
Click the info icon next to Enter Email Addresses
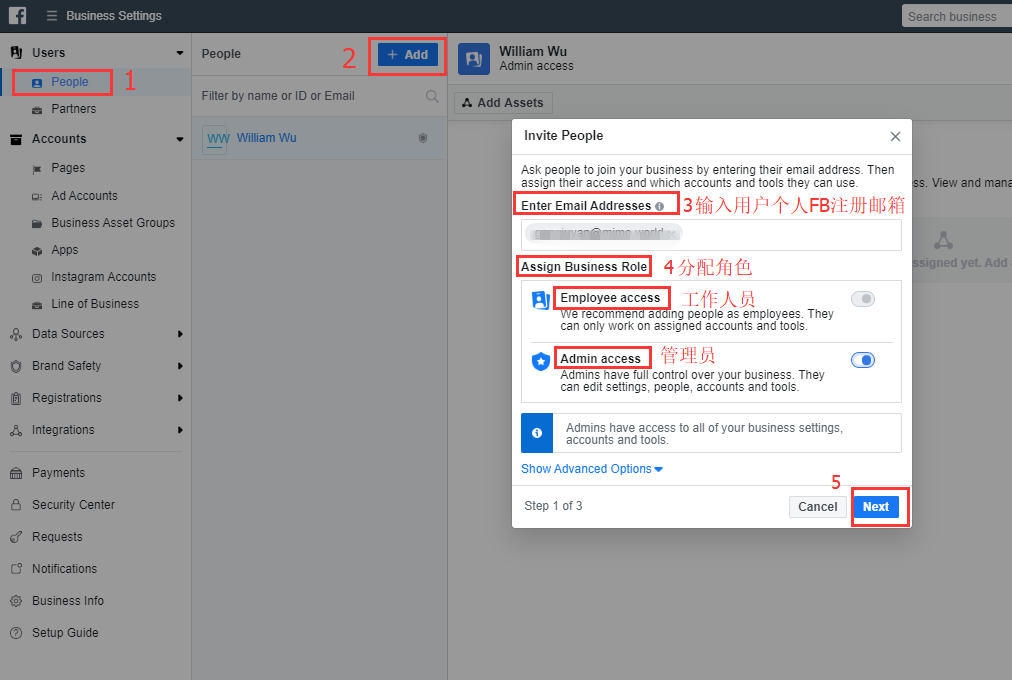(659, 206)
